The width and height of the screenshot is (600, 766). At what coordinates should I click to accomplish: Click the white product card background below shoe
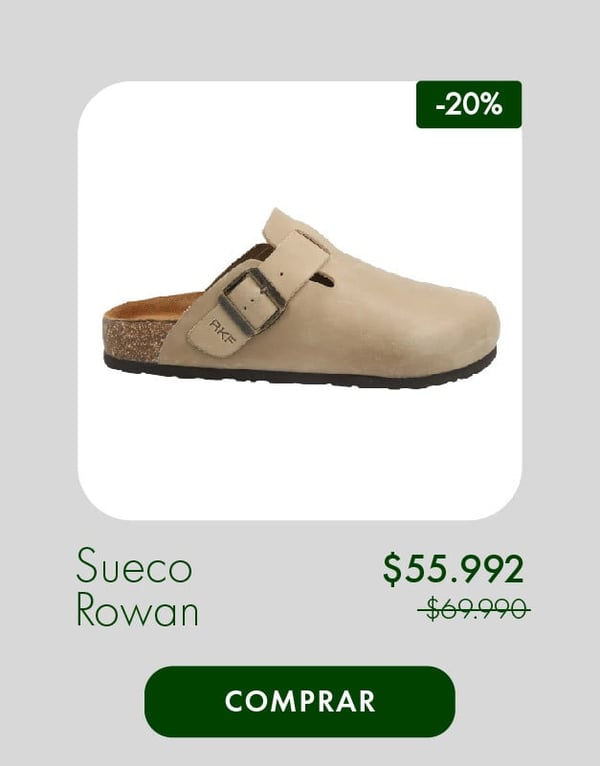click(300, 452)
